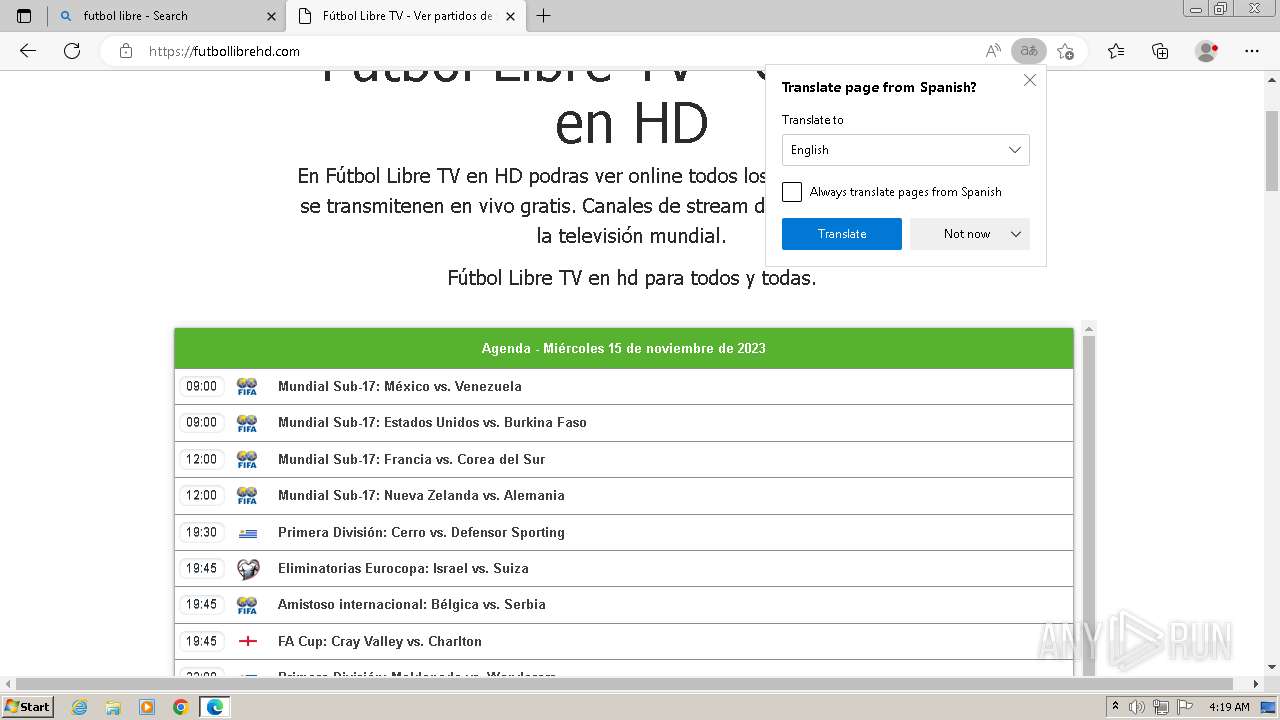Enable Always translate pages from Spanish
Image resolution: width=1280 pixels, height=720 pixels.
click(x=792, y=192)
